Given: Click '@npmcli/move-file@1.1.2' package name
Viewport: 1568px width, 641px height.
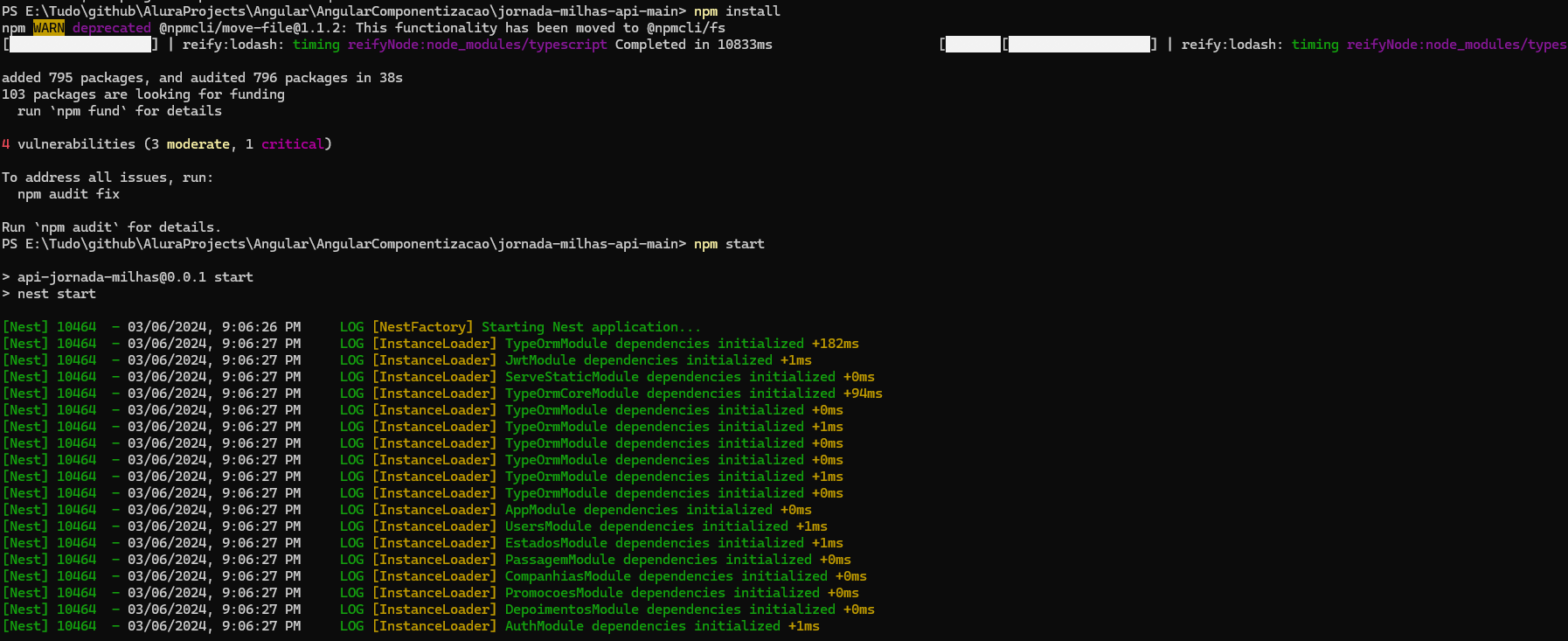Looking at the screenshot, I should [253, 28].
